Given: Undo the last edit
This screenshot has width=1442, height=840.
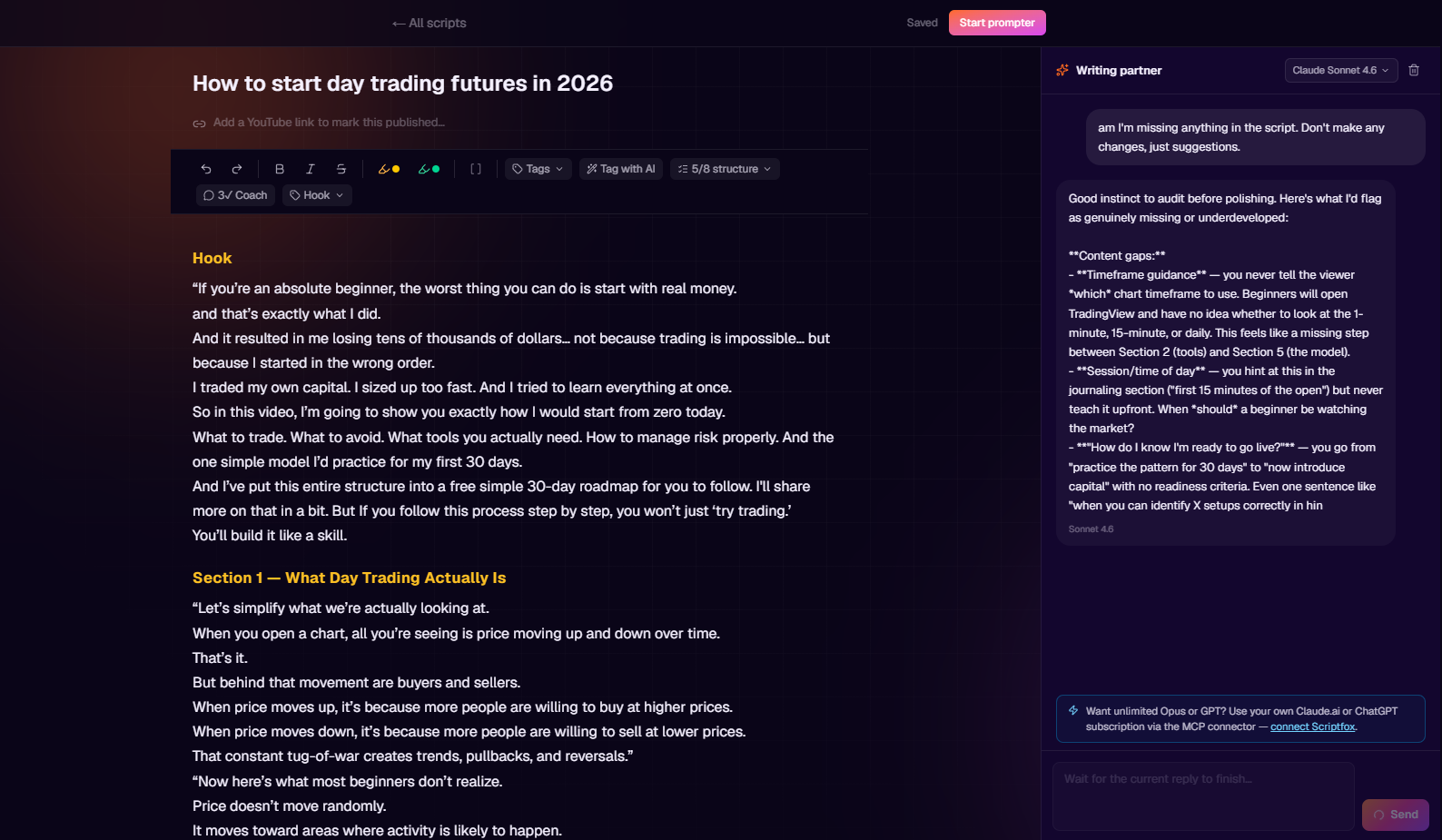Looking at the screenshot, I should click(x=206, y=169).
